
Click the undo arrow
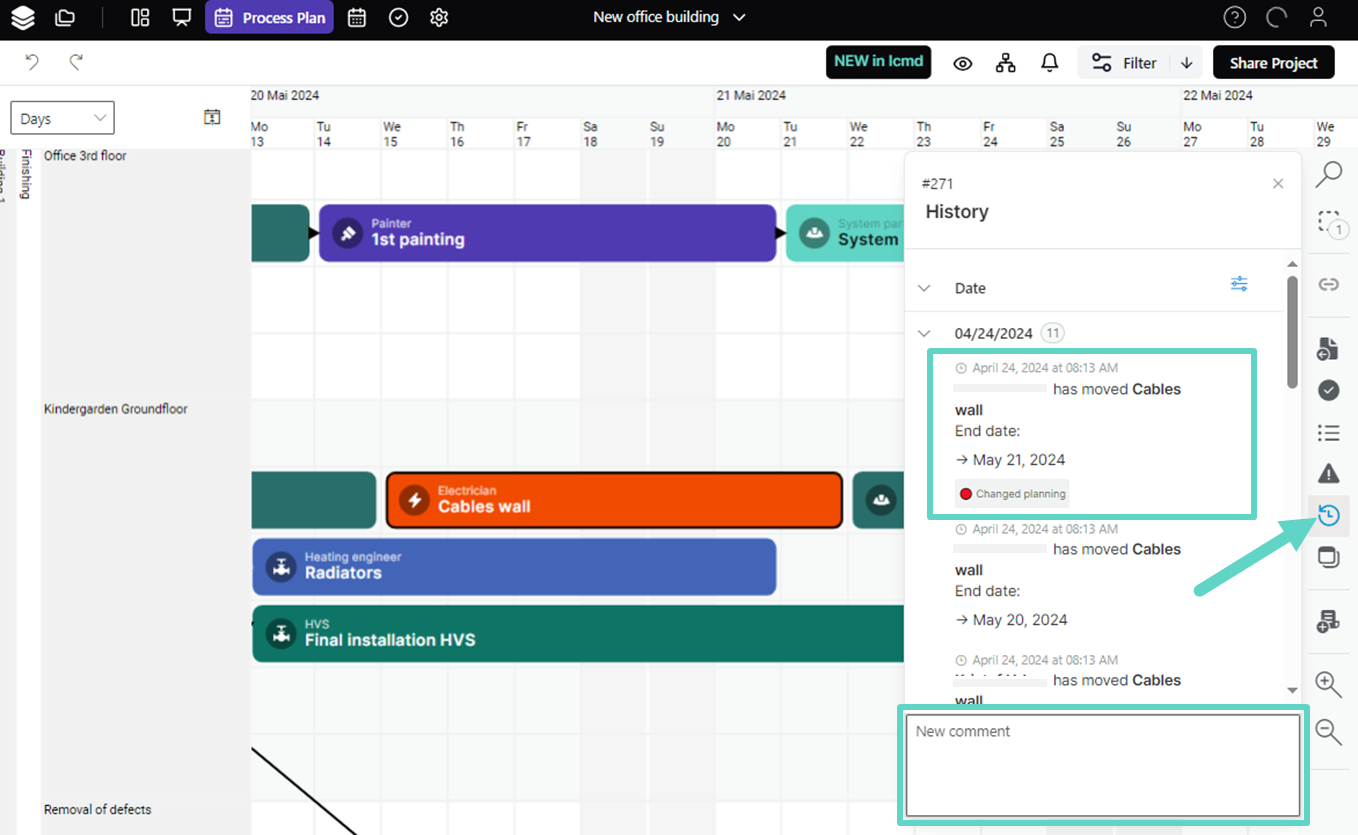pos(32,63)
